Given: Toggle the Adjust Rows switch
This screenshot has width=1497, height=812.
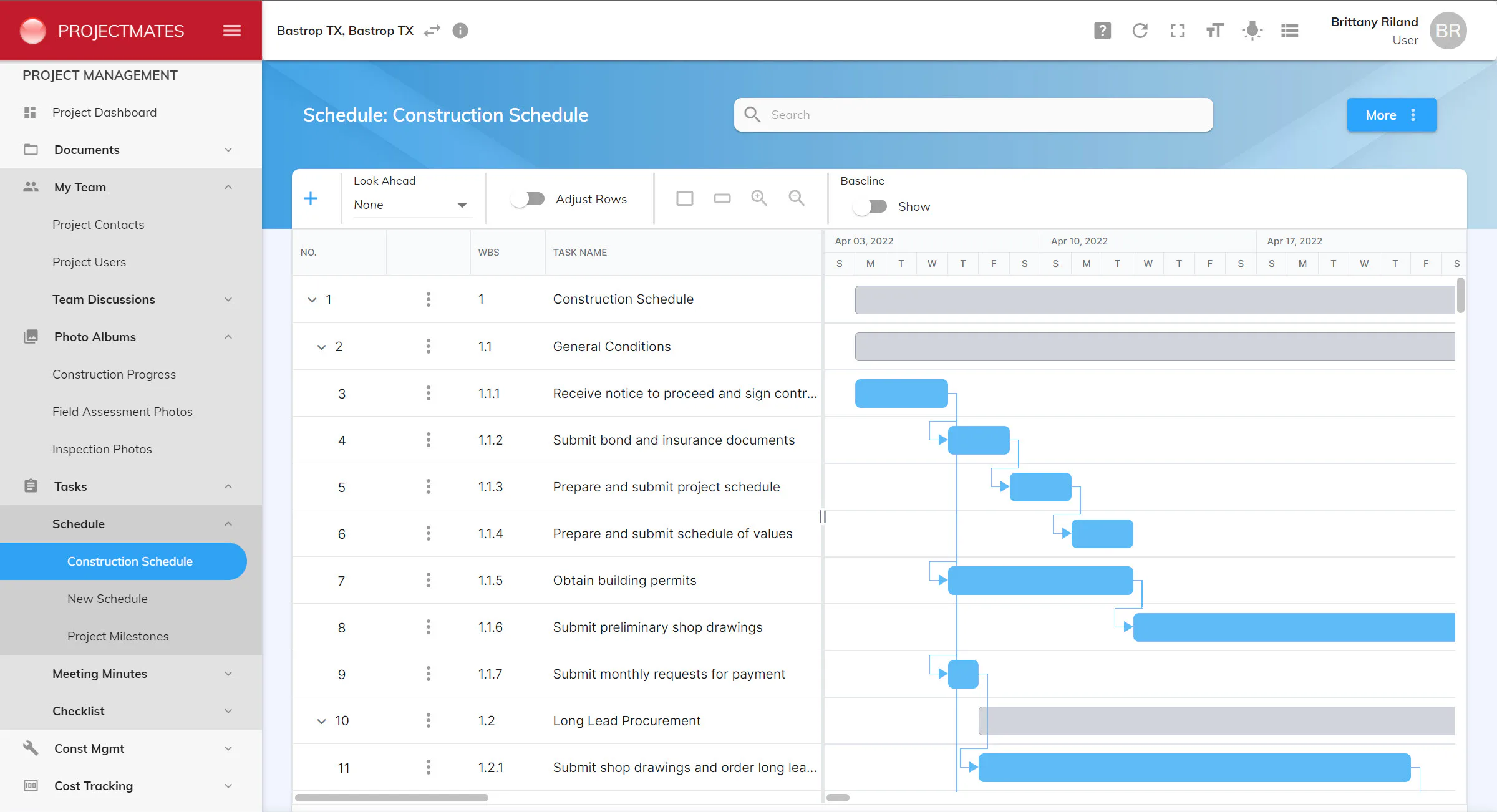Looking at the screenshot, I should point(528,199).
